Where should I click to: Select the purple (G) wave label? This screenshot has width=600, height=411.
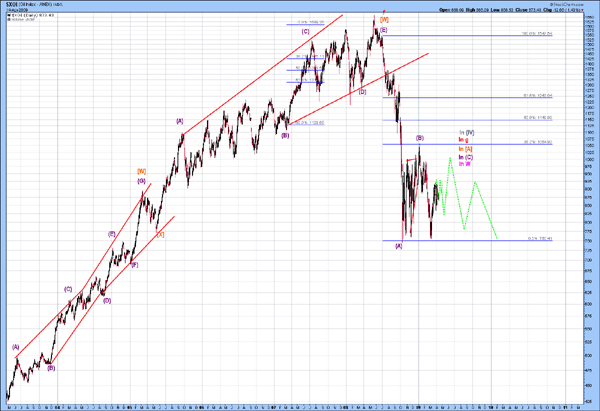pos(142,181)
